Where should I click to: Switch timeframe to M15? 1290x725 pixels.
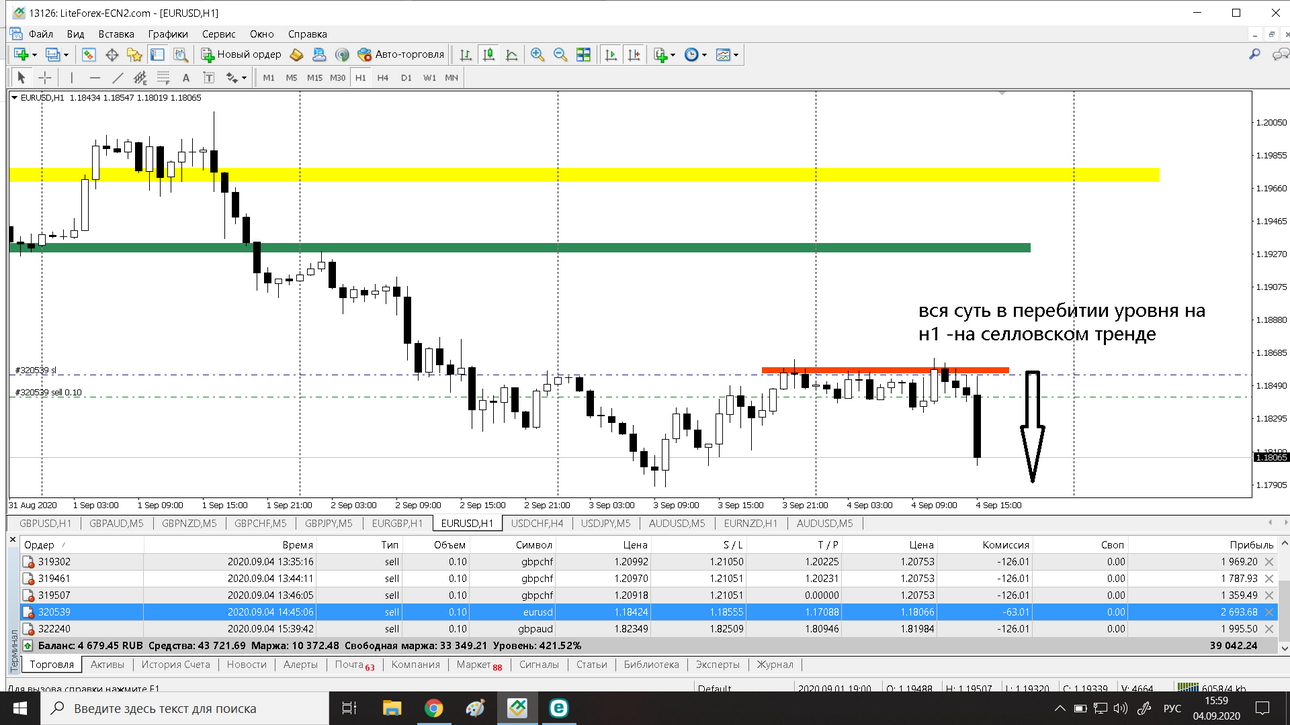click(314, 78)
